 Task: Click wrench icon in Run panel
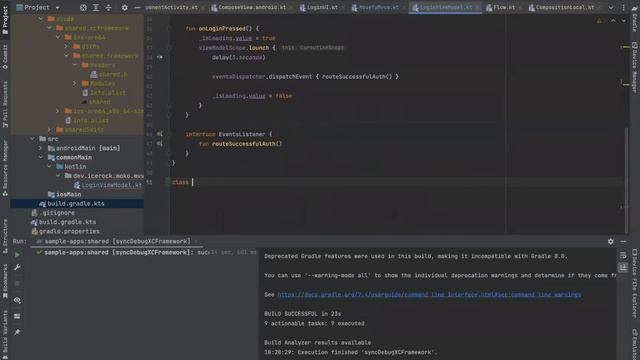(17, 267)
